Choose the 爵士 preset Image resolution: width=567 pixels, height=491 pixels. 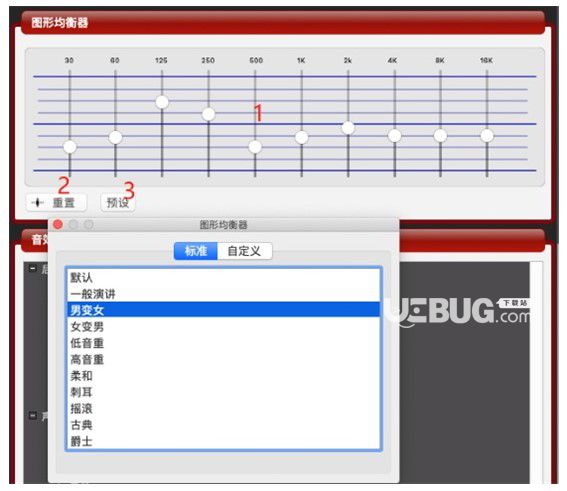(x=223, y=441)
